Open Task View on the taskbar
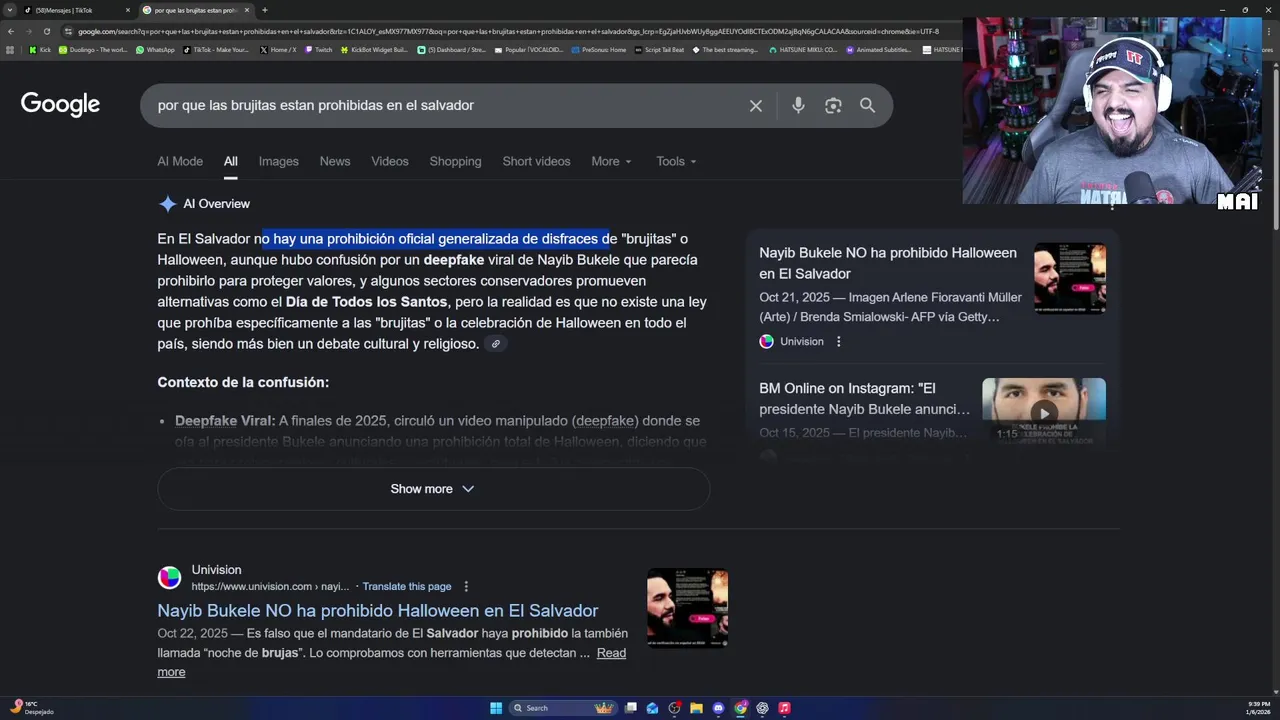 [630, 708]
